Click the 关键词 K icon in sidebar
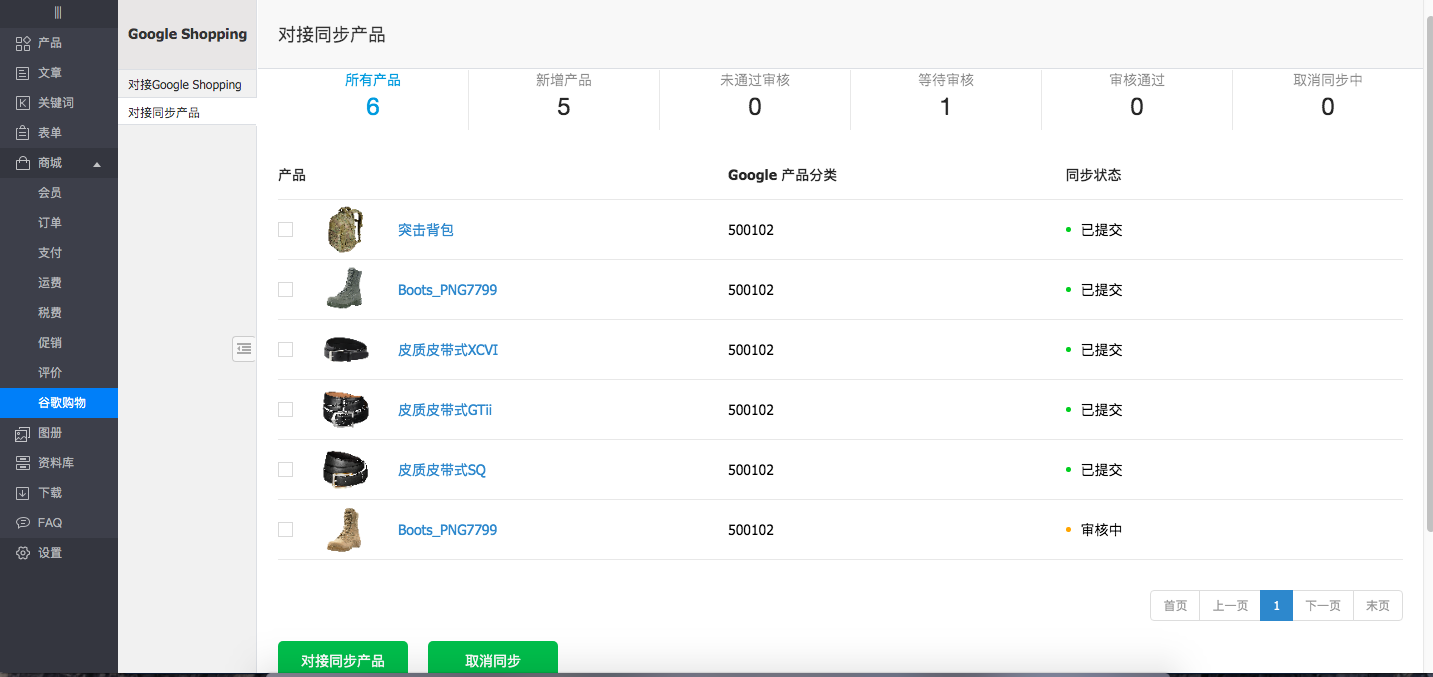 pos(23,103)
